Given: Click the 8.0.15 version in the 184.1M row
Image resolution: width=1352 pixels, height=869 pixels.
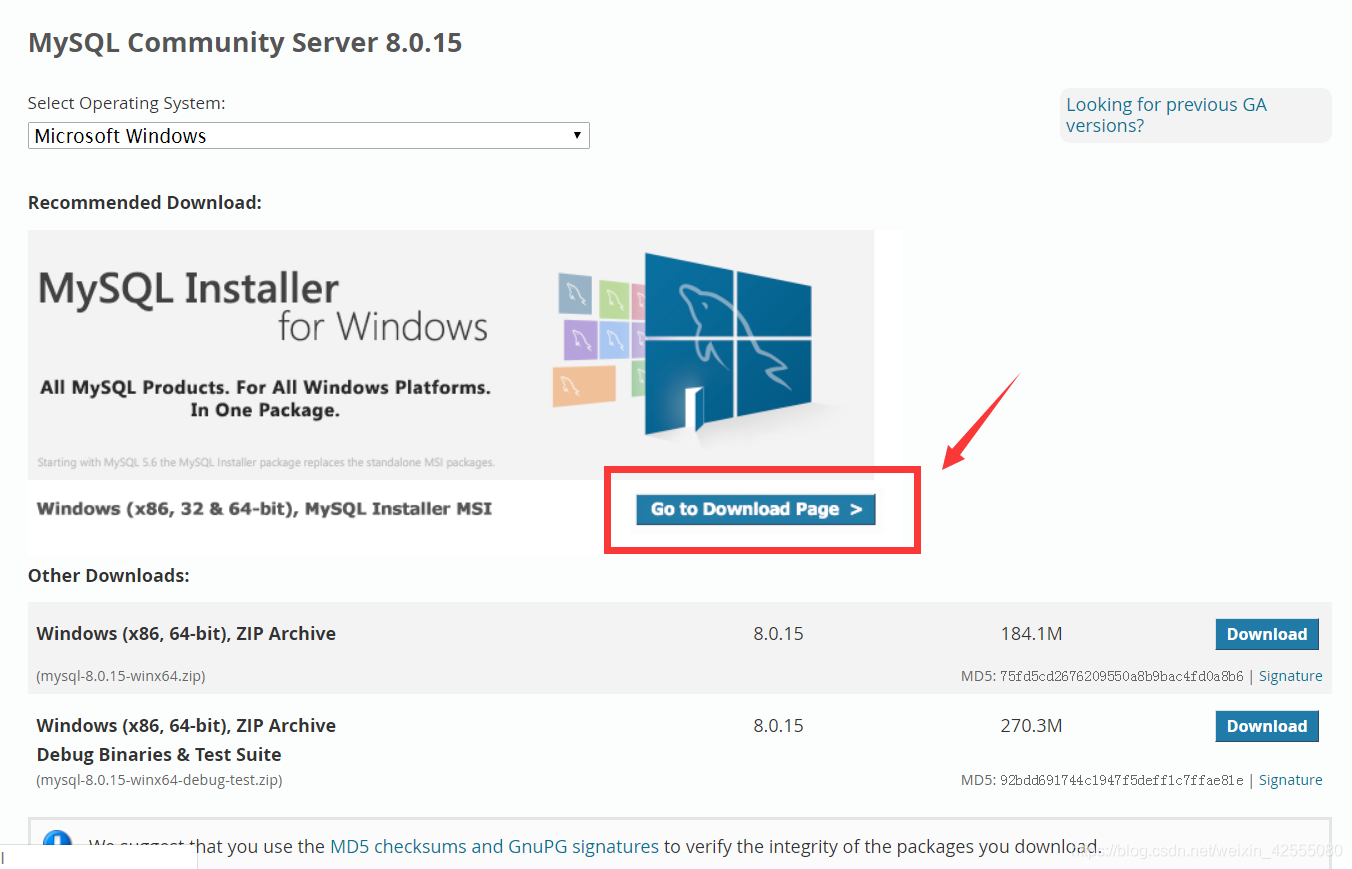Looking at the screenshot, I should click(x=778, y=634).
